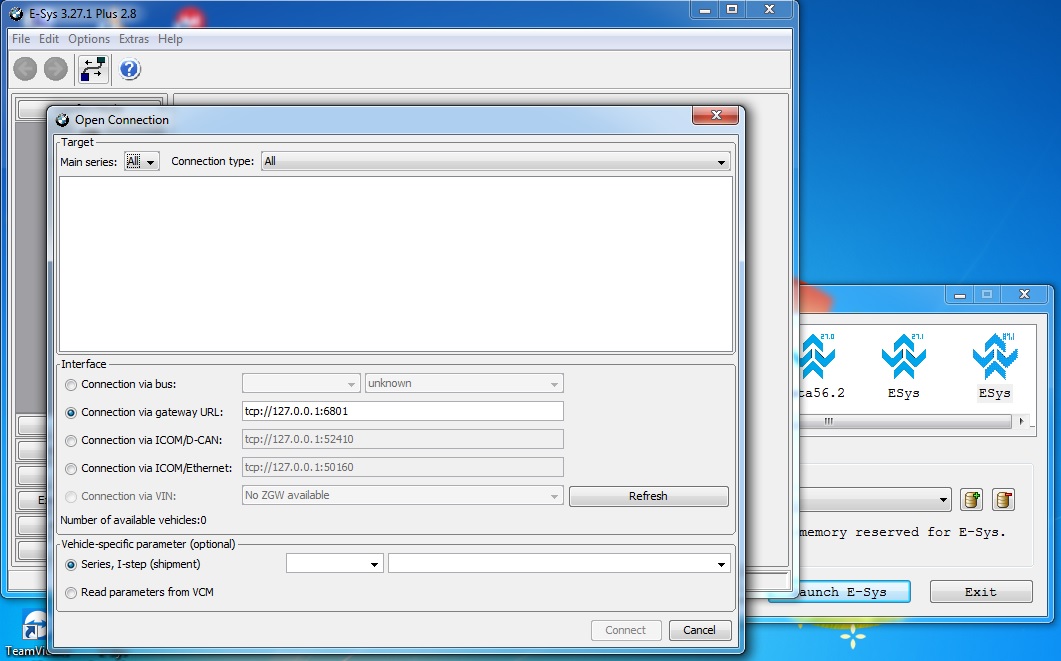Click the Refresh button
This screenshot has width=1061, height=661.
pyautogui.click(x=648, y=496)
